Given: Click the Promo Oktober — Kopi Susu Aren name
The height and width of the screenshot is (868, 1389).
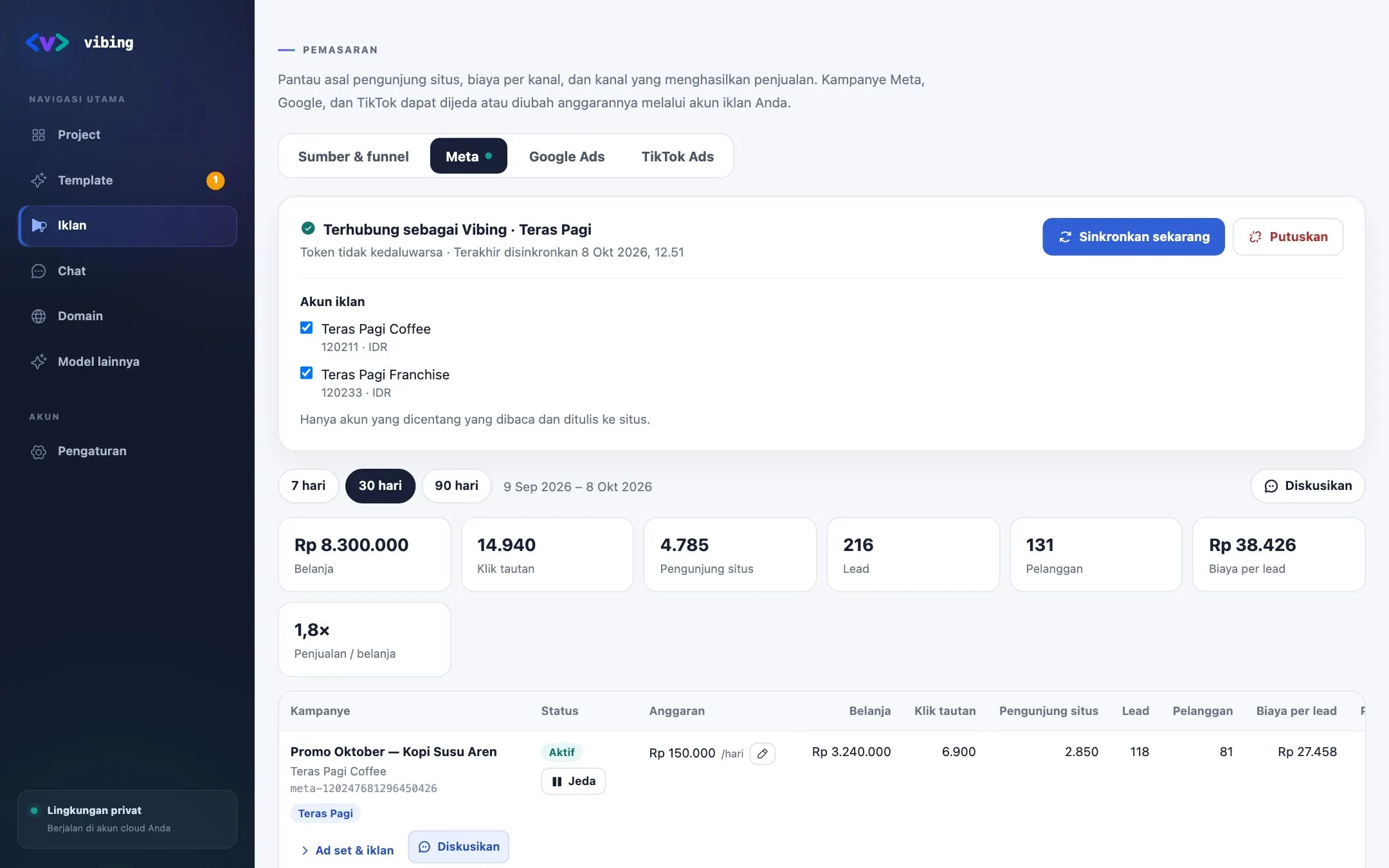Looking at the screenshot, I should (x=394, y=752).
